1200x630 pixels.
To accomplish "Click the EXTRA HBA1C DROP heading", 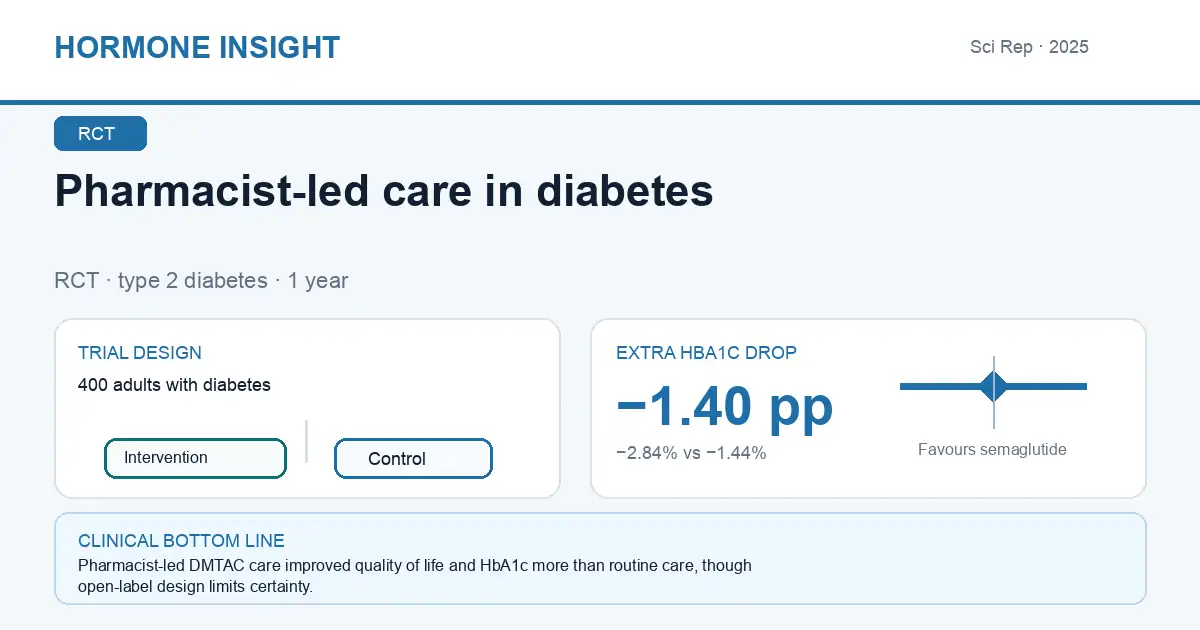I will tap(706, 353).
